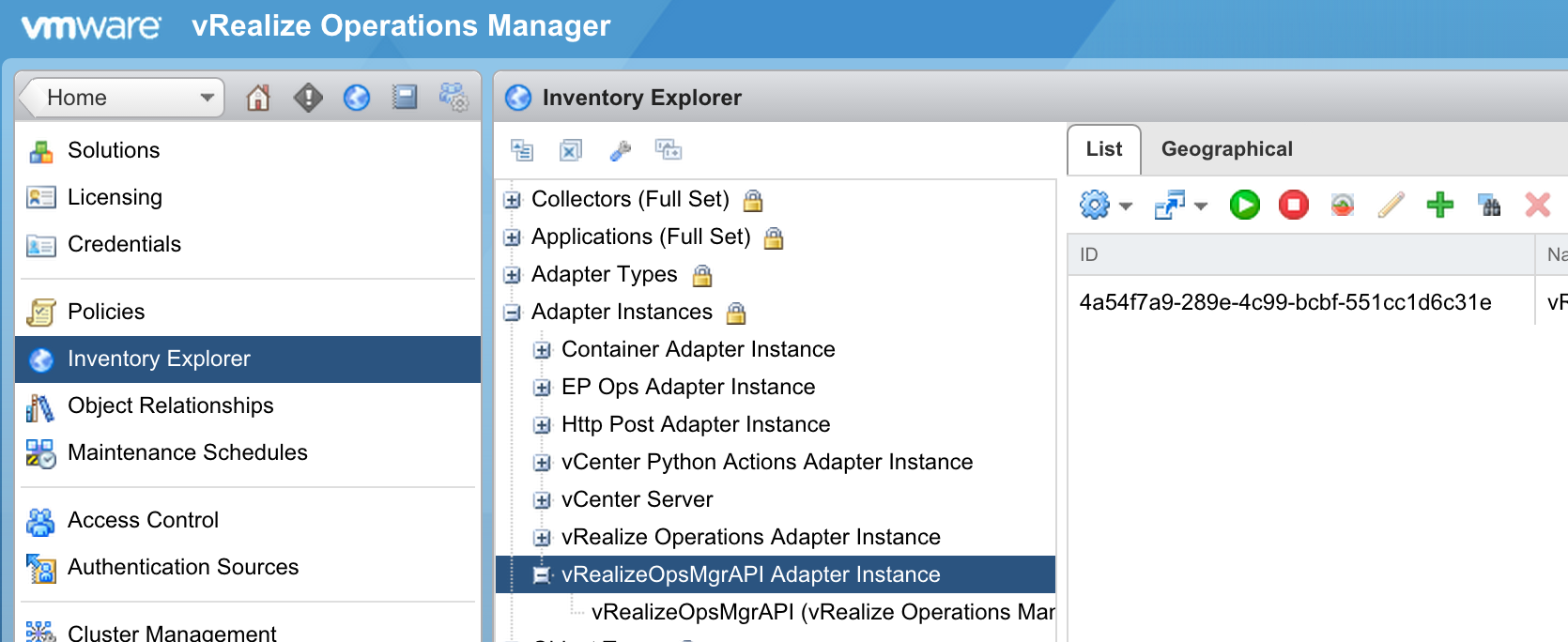Click the green Start Collecting play icon
This screenshot has width=1568, height=642.
pyautogui.click(x=1244, y=205)
